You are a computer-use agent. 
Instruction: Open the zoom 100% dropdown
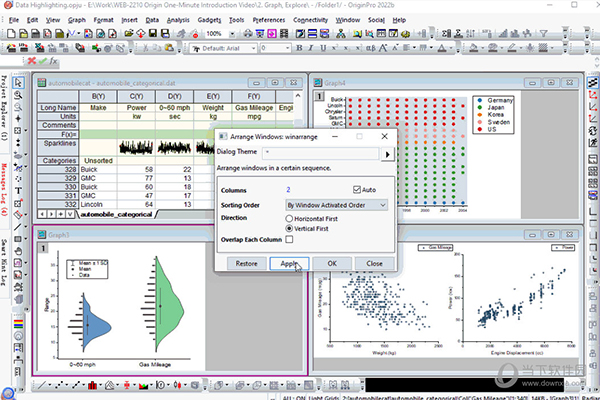[232, 34]
